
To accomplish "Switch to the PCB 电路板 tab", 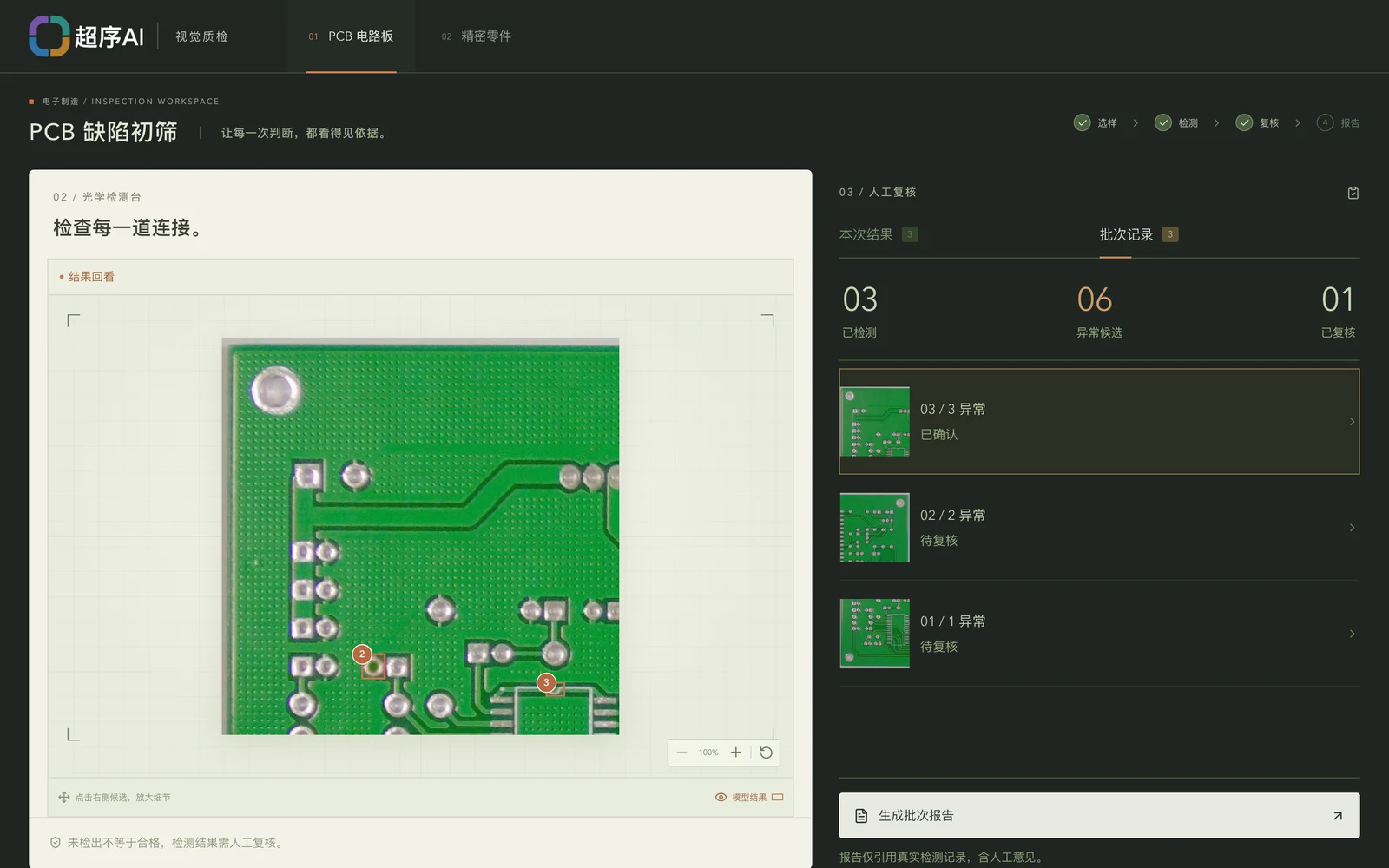I will [x=351, y=36].
